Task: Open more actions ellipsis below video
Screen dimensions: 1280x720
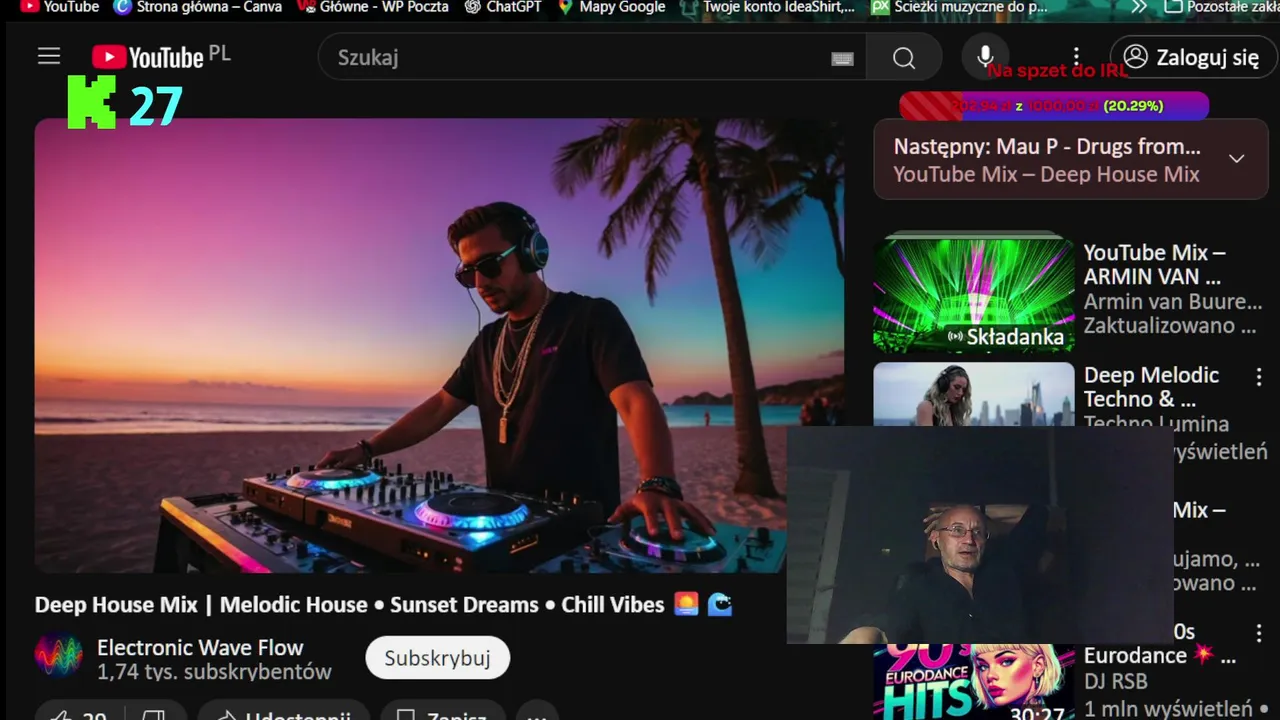Action: pos(538,715)
